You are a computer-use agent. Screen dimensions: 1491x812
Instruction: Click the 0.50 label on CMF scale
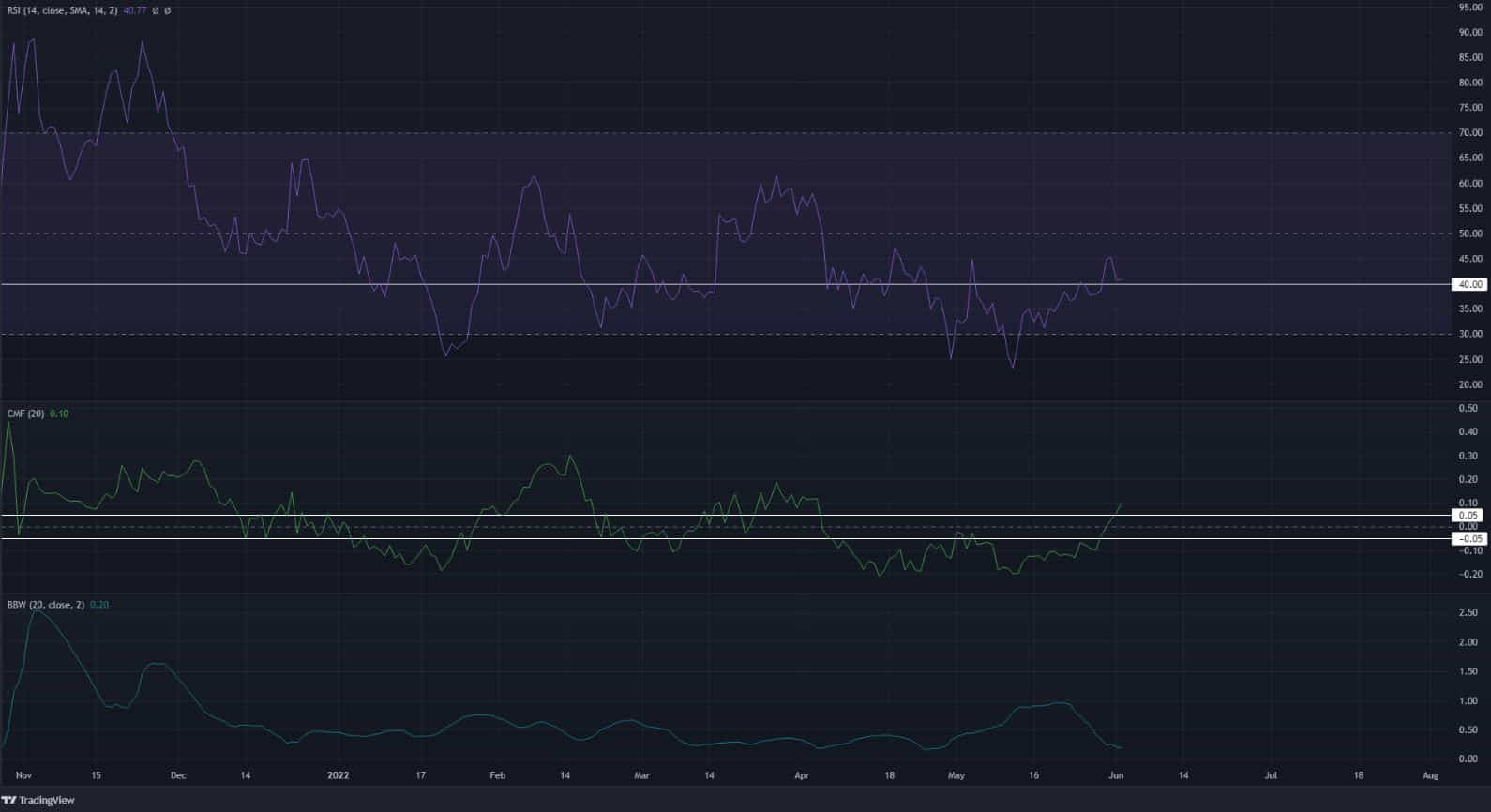[x=1470, y=408]
